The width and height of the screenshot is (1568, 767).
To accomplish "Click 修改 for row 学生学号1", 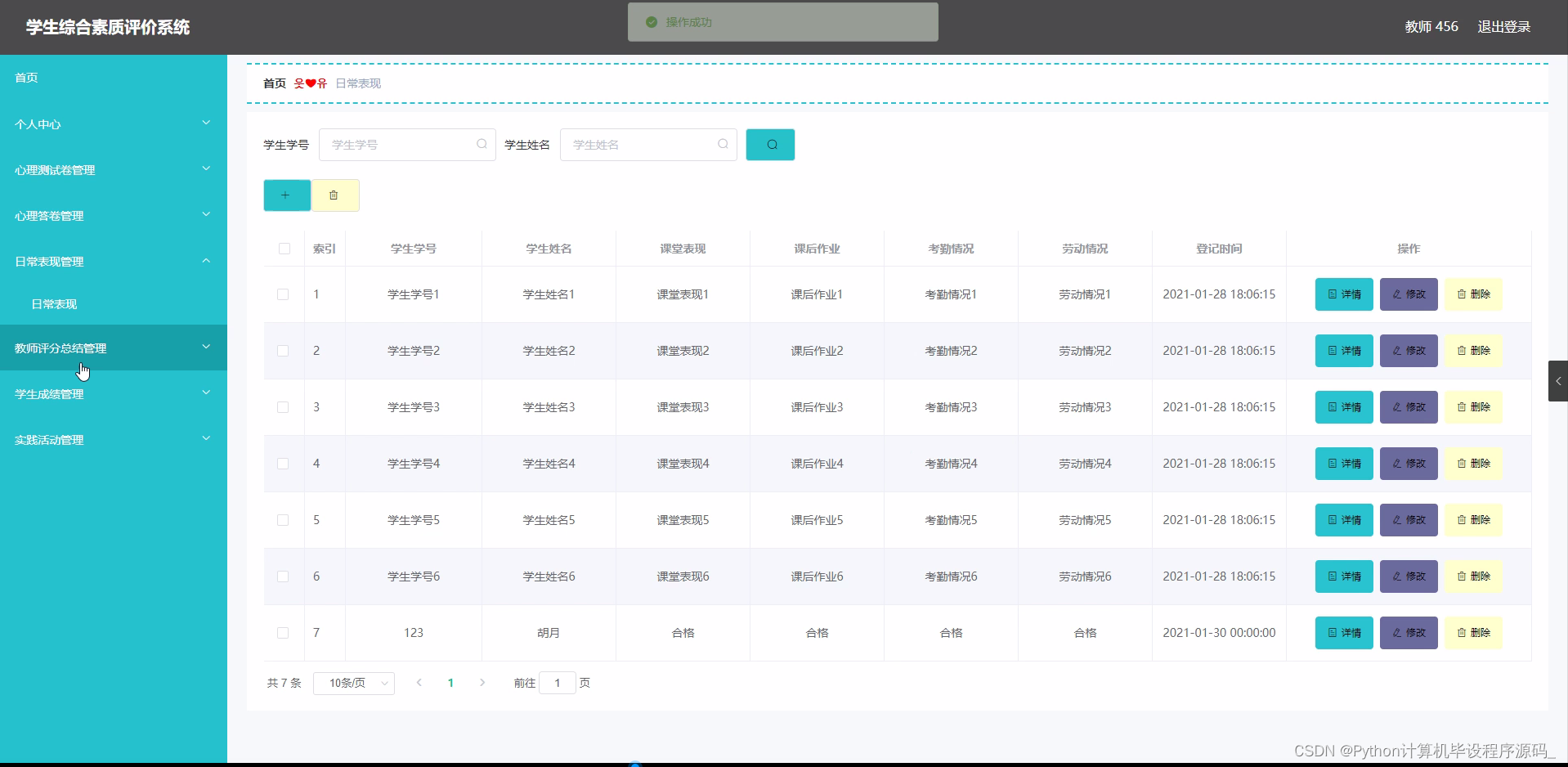I will 1409,294.
